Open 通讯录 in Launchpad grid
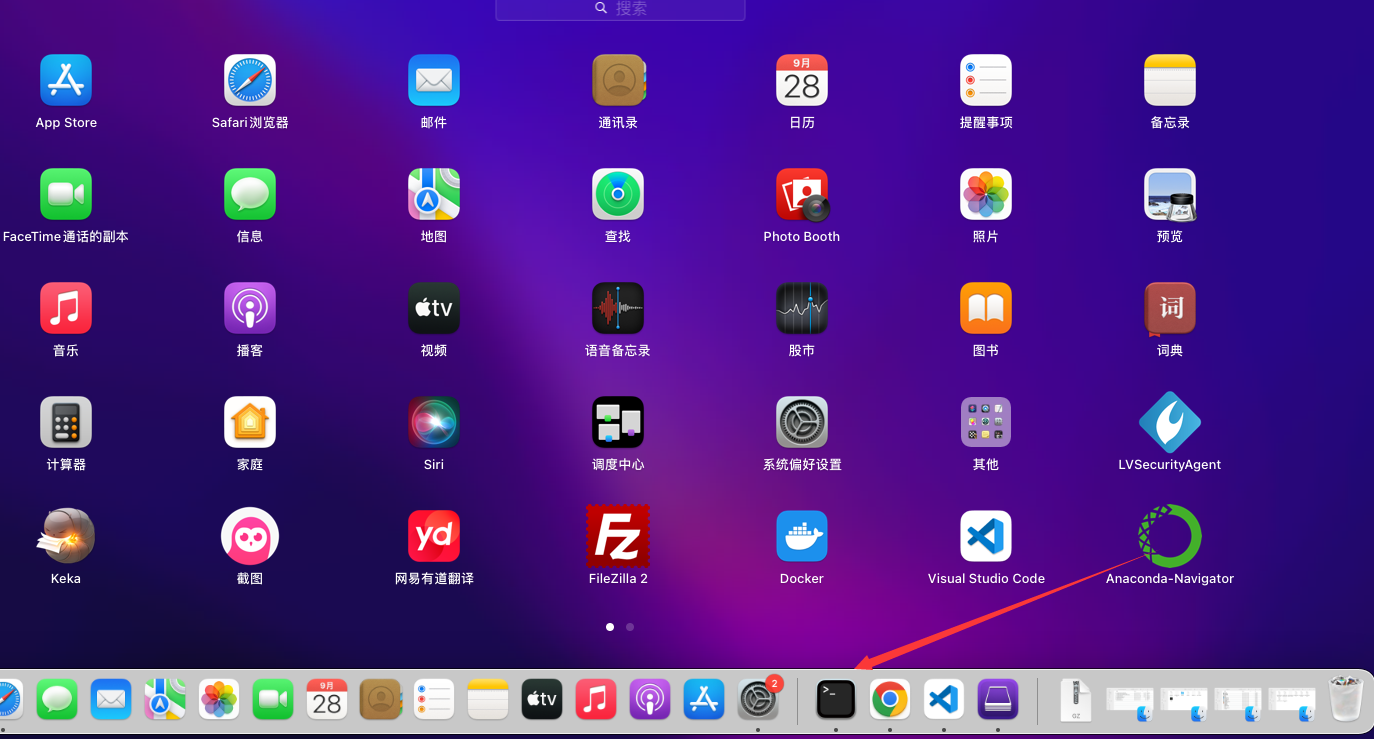This screenshot has width=1374, height=739. coord(618,80)
